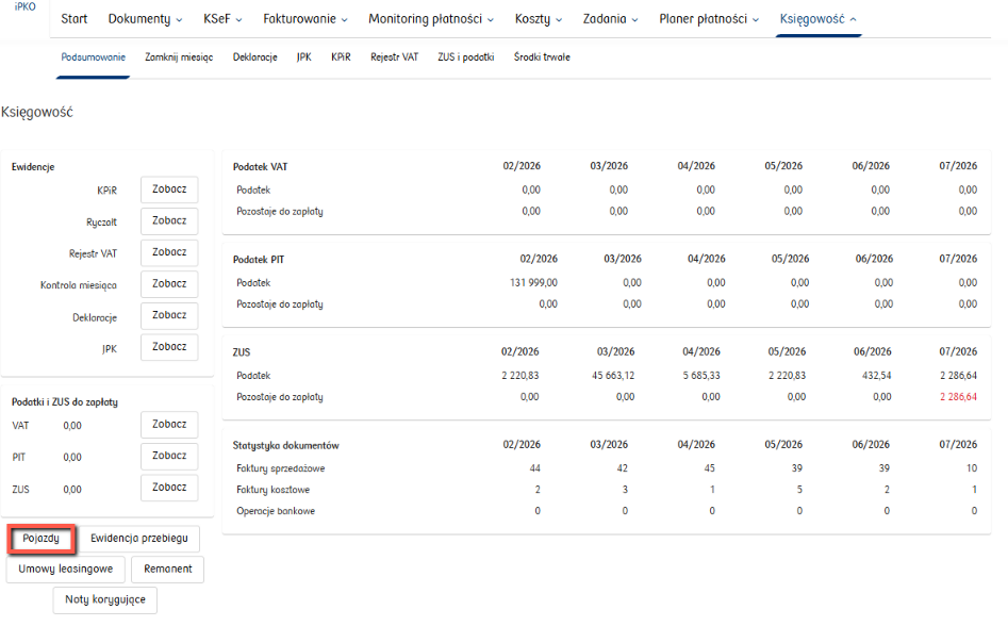Click the Ewidencje panel heading

point(33,167)
